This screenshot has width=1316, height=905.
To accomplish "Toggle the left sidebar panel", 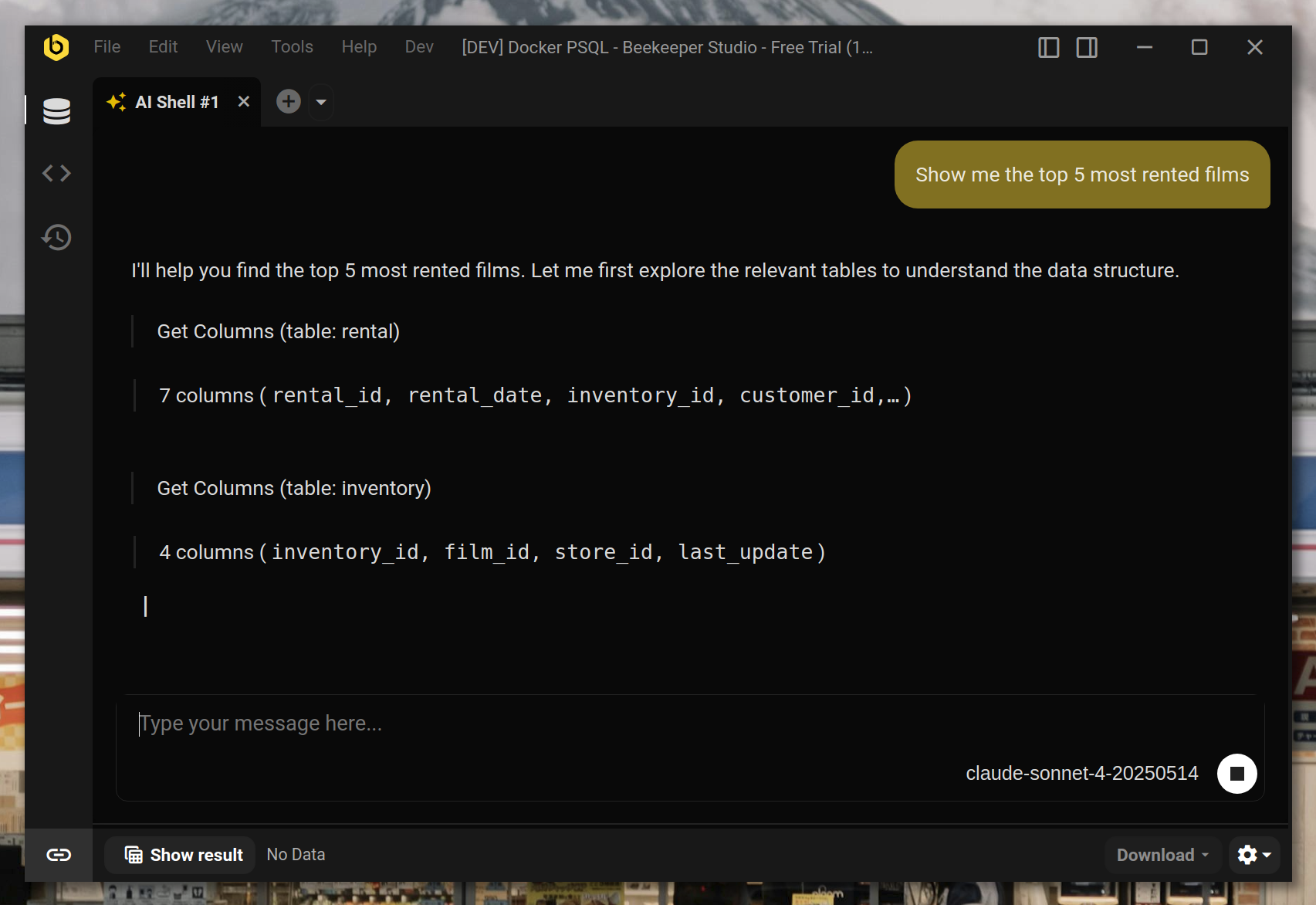I will click(x=1048, y=47).
